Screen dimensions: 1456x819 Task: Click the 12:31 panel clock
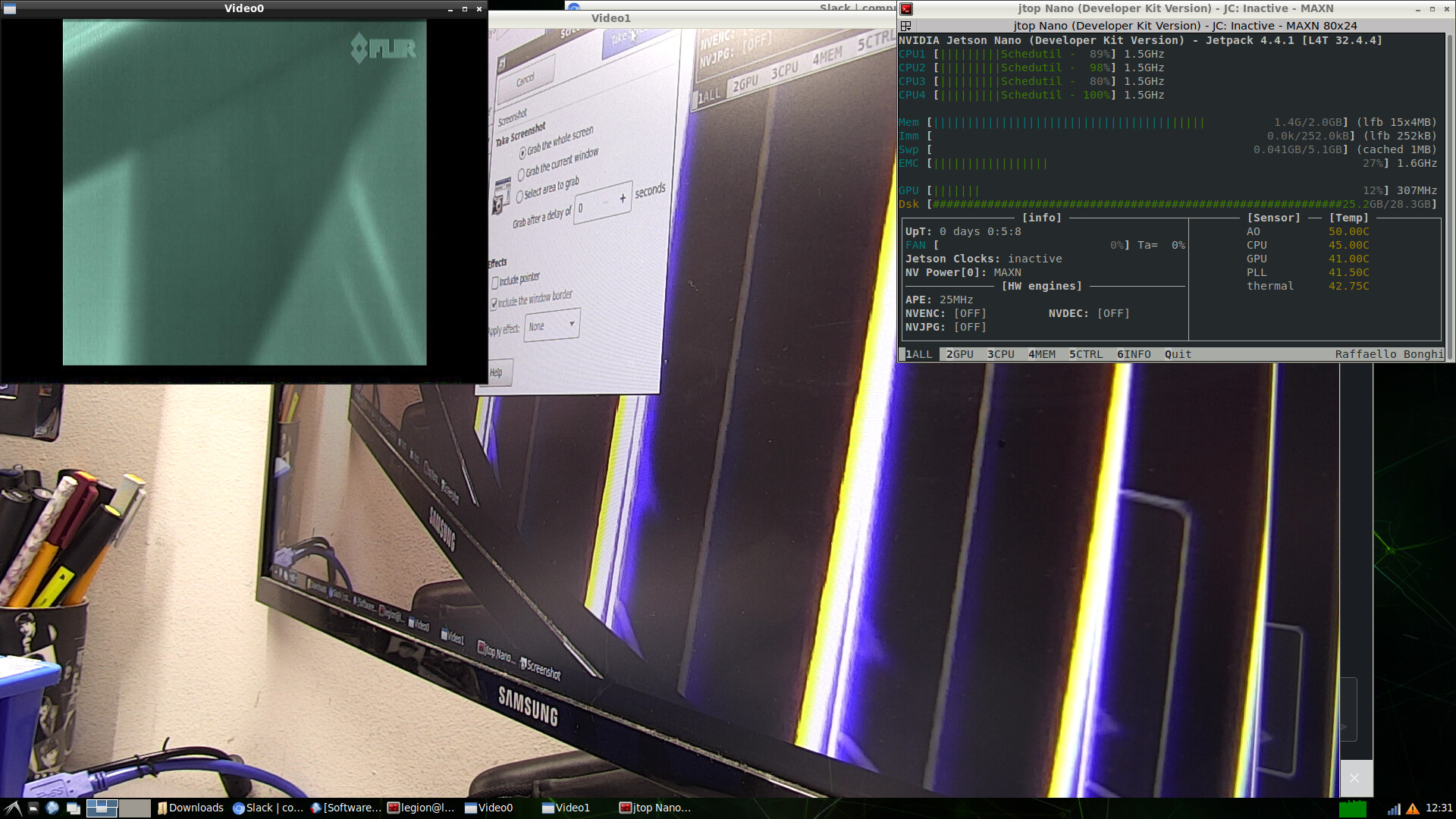click(1439, 808)
